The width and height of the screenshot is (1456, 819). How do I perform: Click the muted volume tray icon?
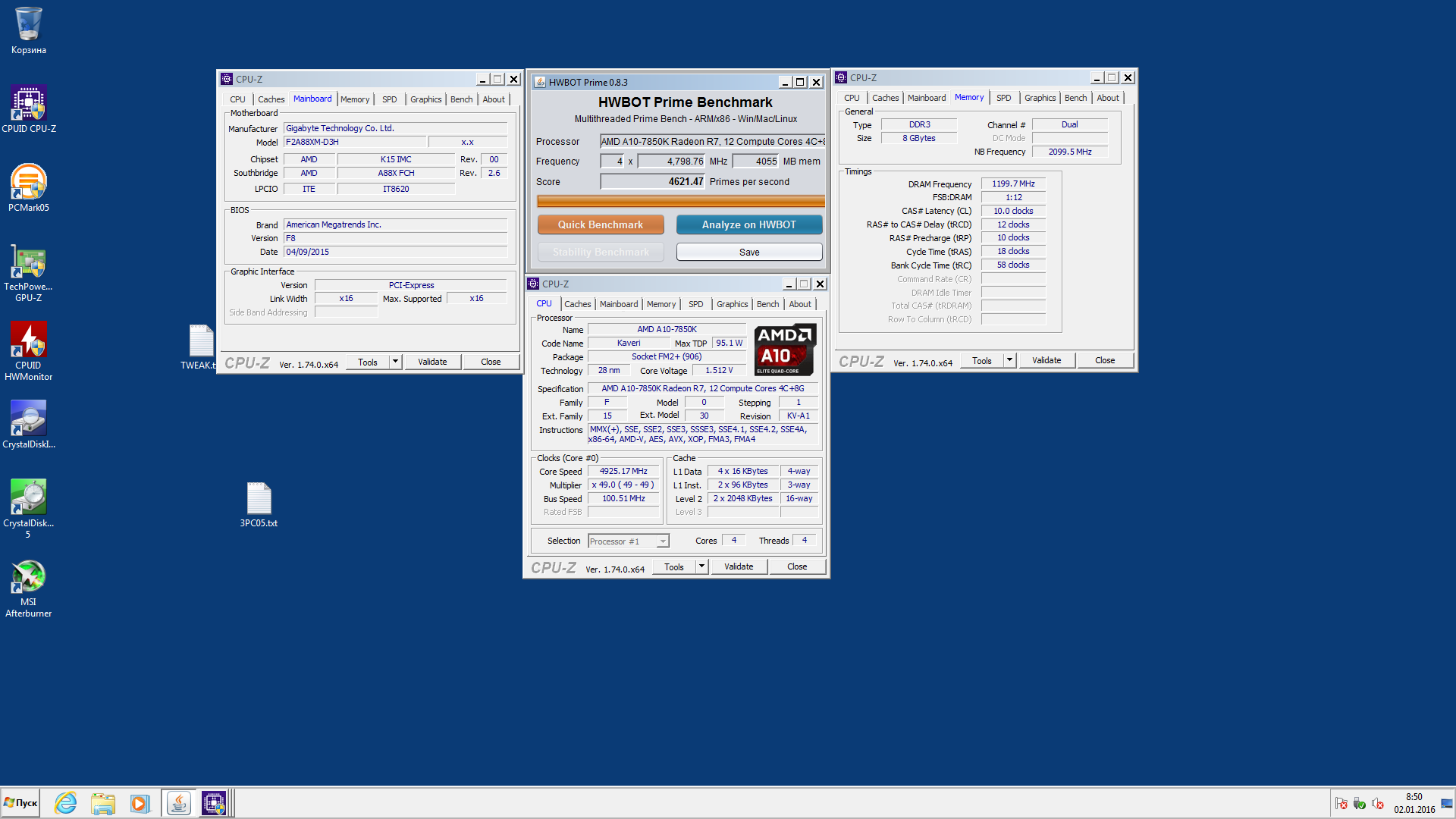tap(1378, 804)
